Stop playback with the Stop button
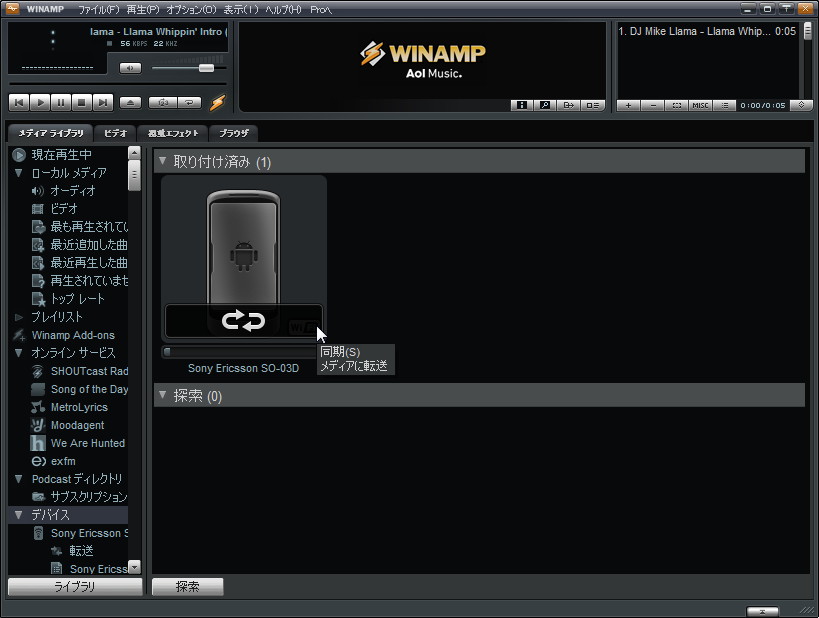 click(81, 102)
